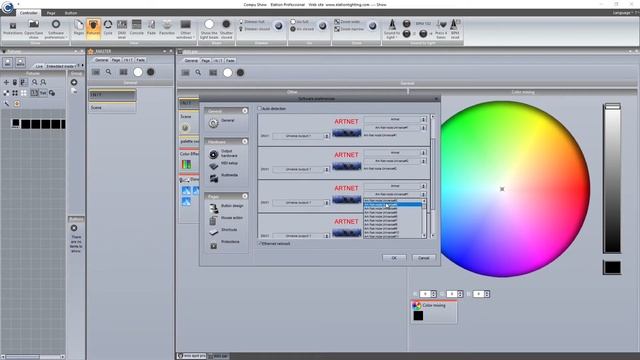The height and width of the screenshot is (360, 640).
Task: Toggle Zoom wide option
Action: click(347, 22)
